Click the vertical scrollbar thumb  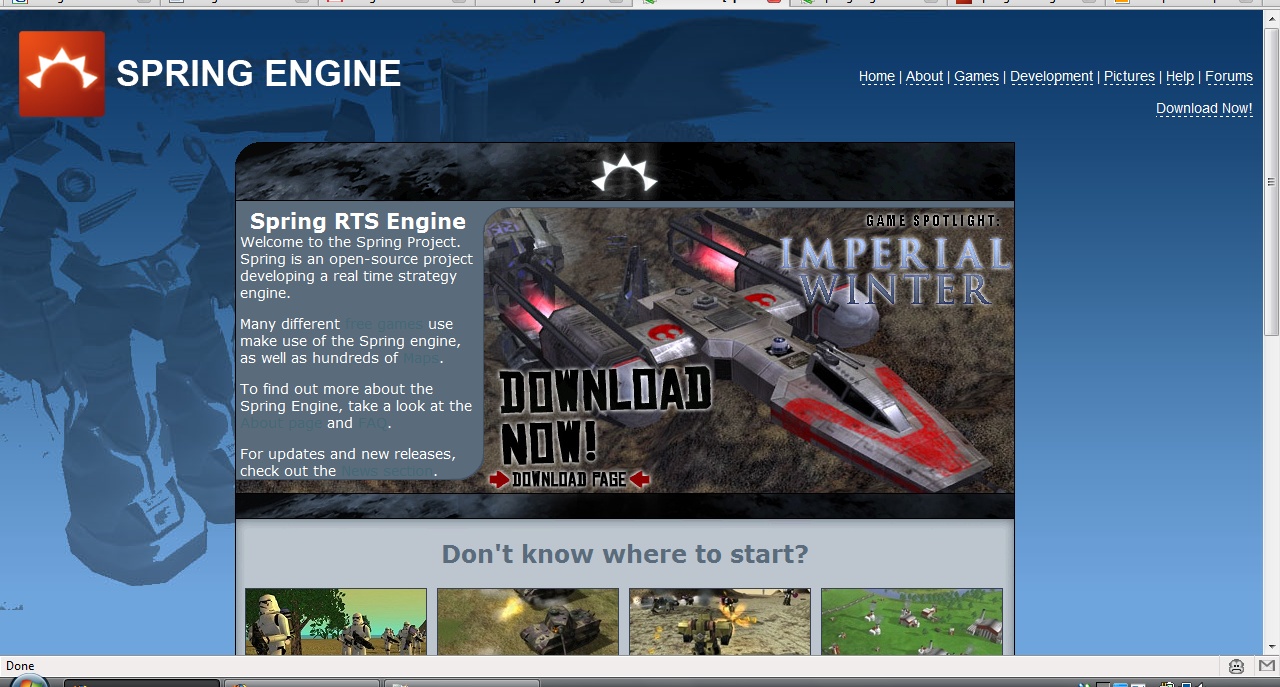(x=1272, y=182)
